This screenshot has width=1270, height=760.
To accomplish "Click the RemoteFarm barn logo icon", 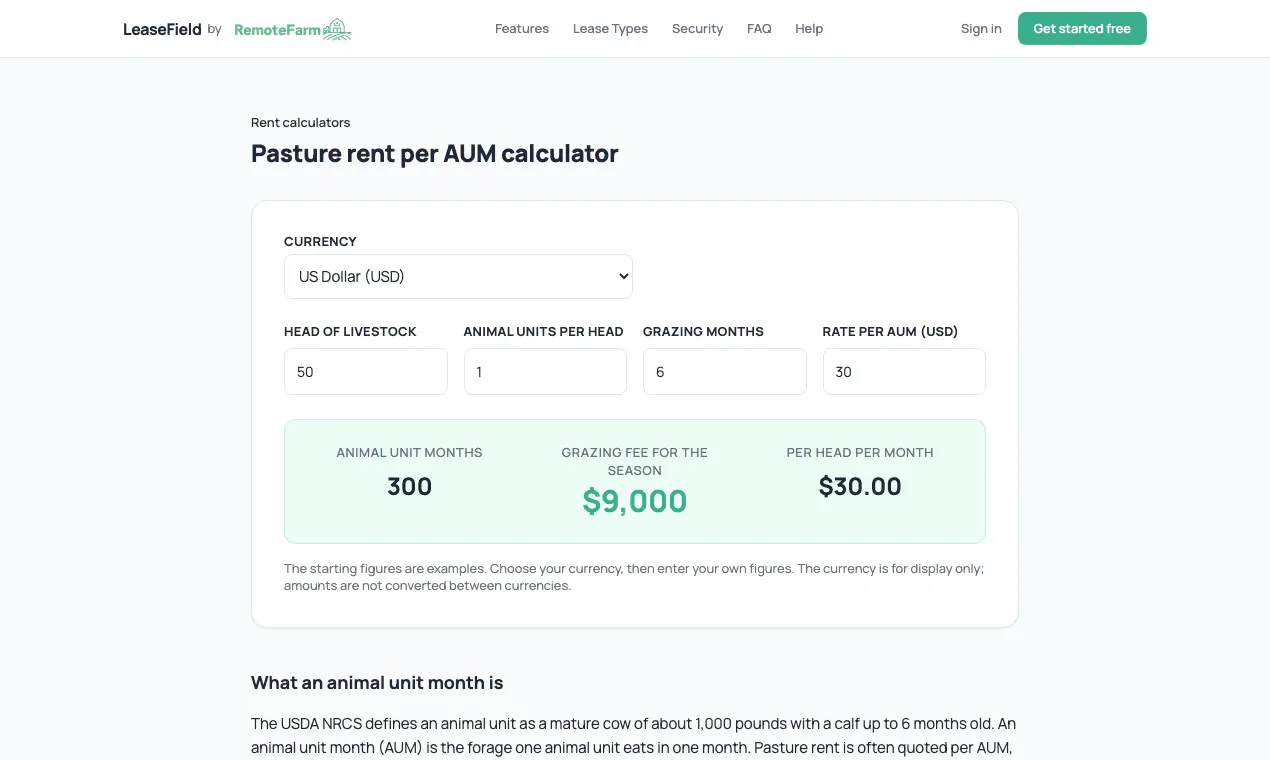I will [338, 29].
